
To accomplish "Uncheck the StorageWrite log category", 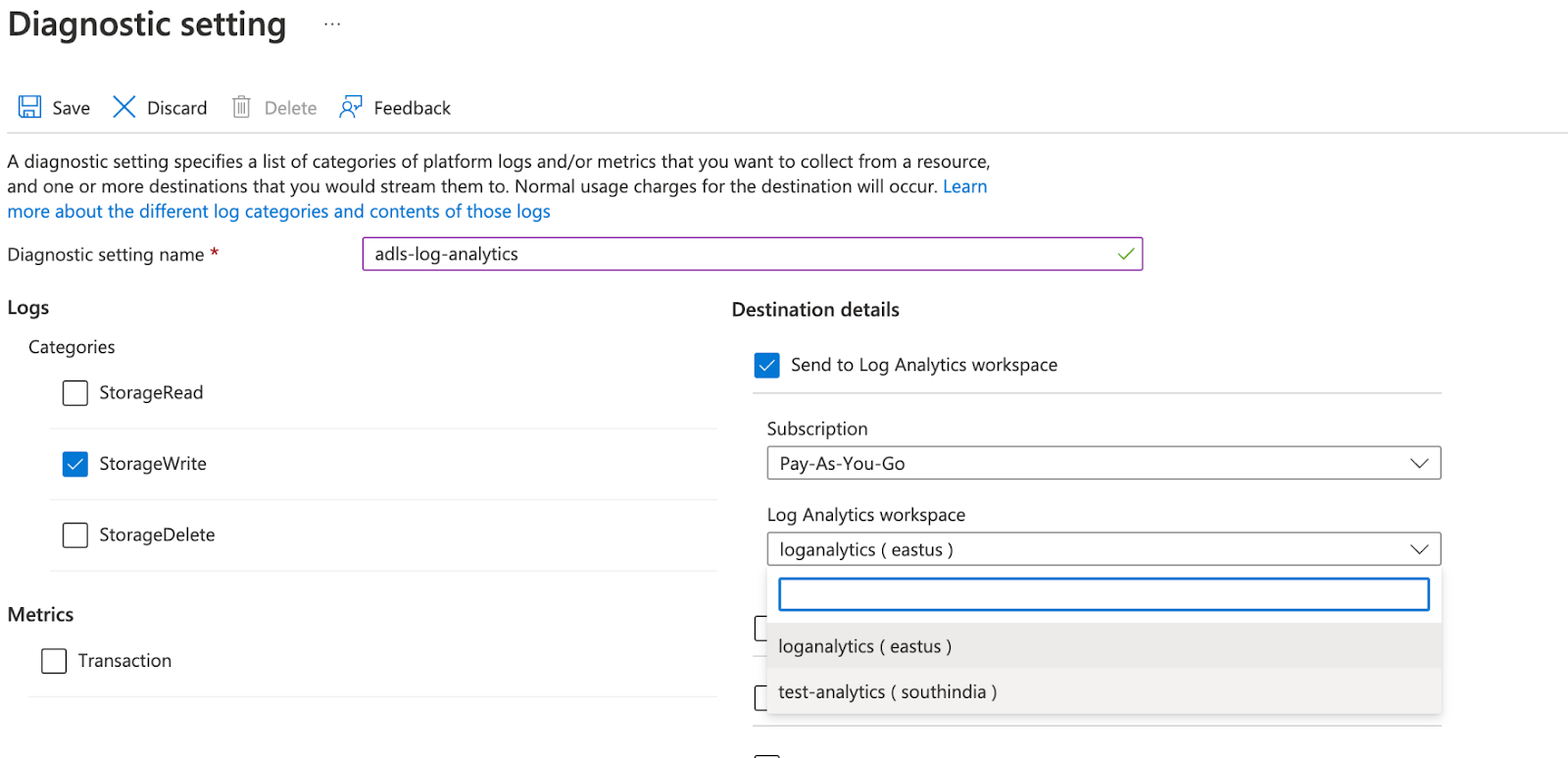I will [75, 464].
